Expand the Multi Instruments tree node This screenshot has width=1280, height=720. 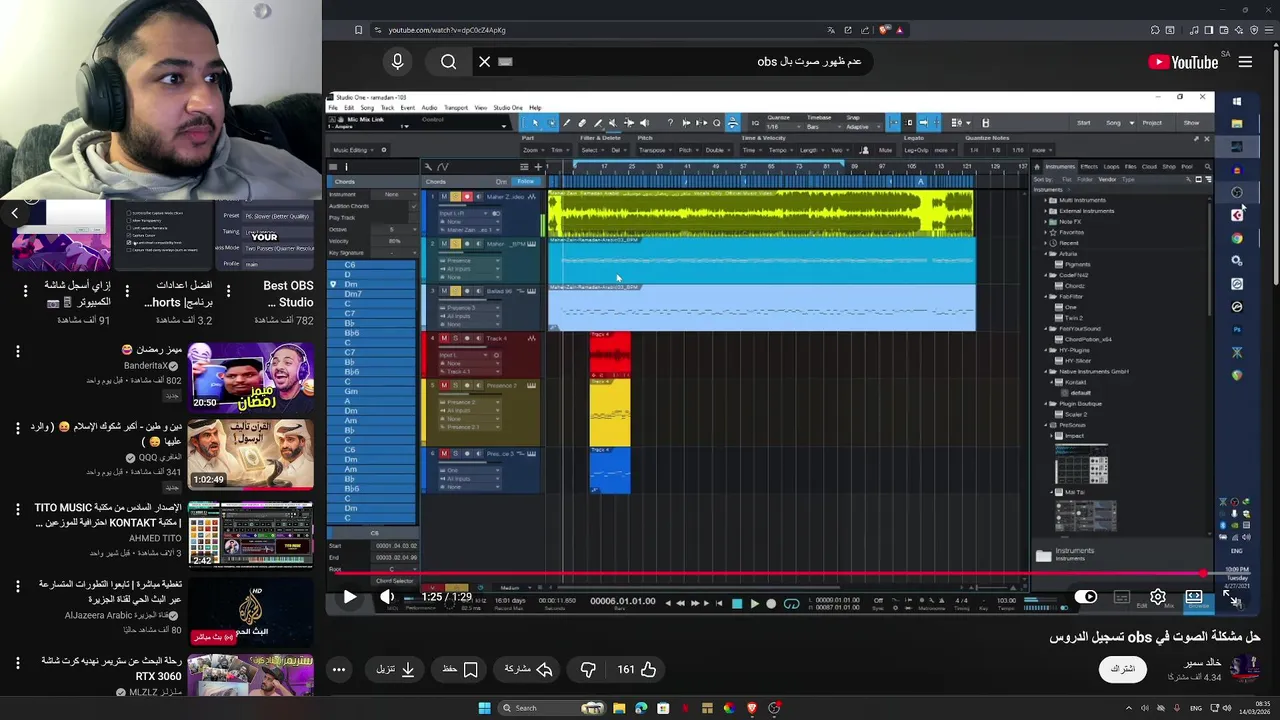point(1045,200)
